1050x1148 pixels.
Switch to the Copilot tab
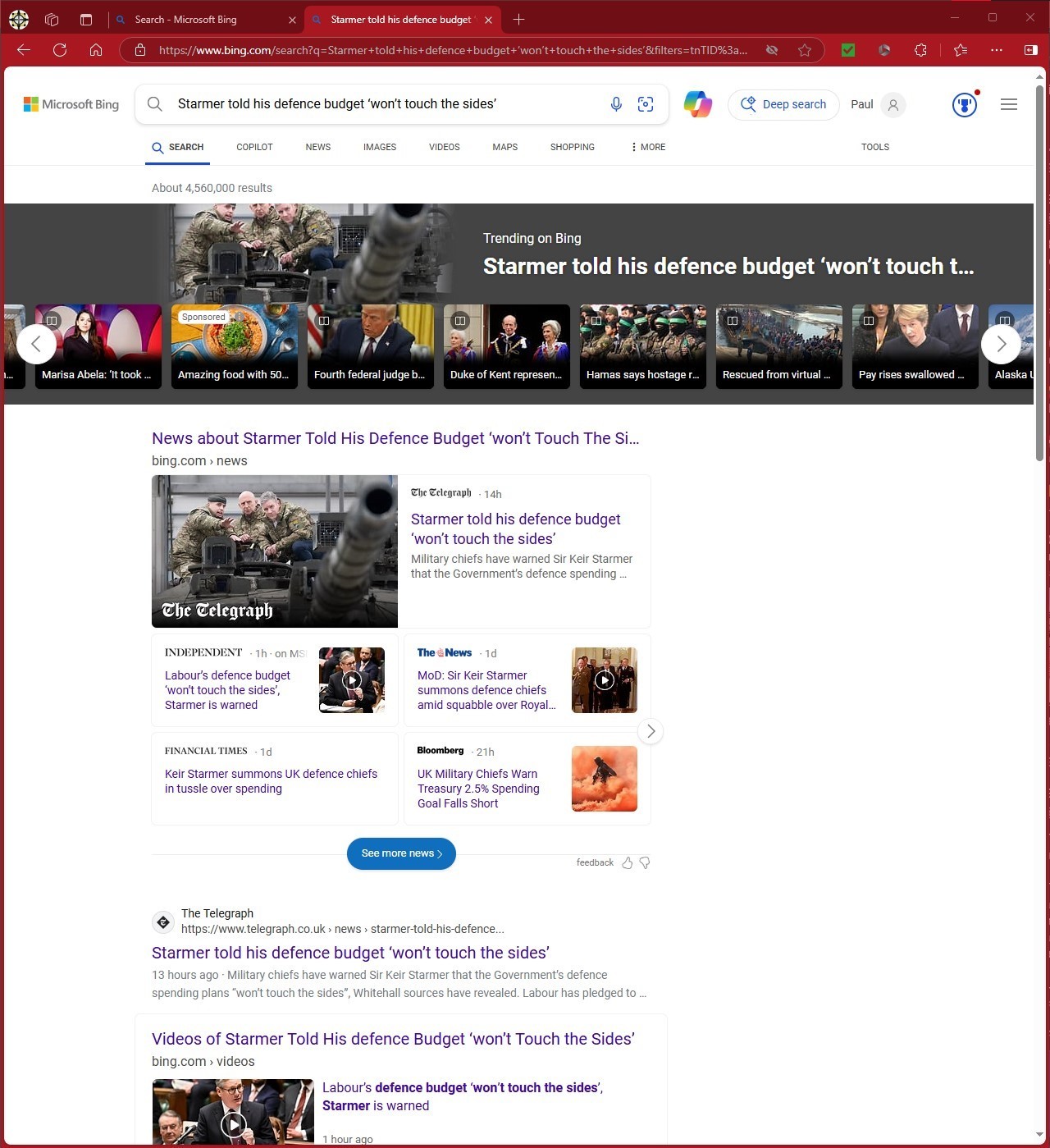[x=254, y=147]
